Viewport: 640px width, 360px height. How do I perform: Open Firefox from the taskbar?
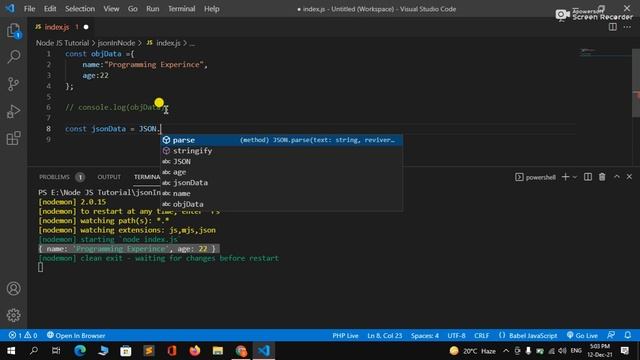[x=195, y=351]
